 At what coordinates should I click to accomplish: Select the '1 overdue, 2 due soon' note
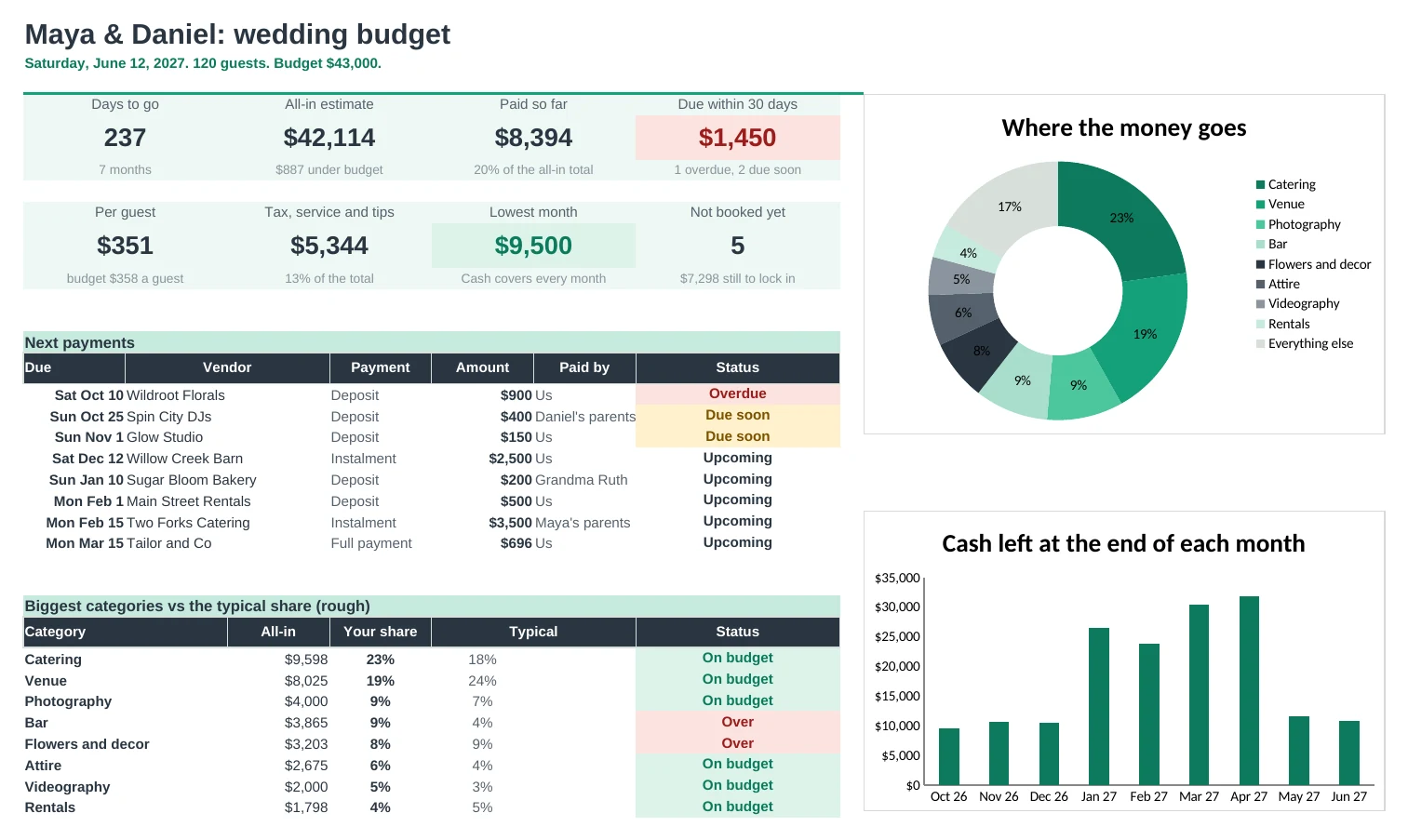(738, 169)
